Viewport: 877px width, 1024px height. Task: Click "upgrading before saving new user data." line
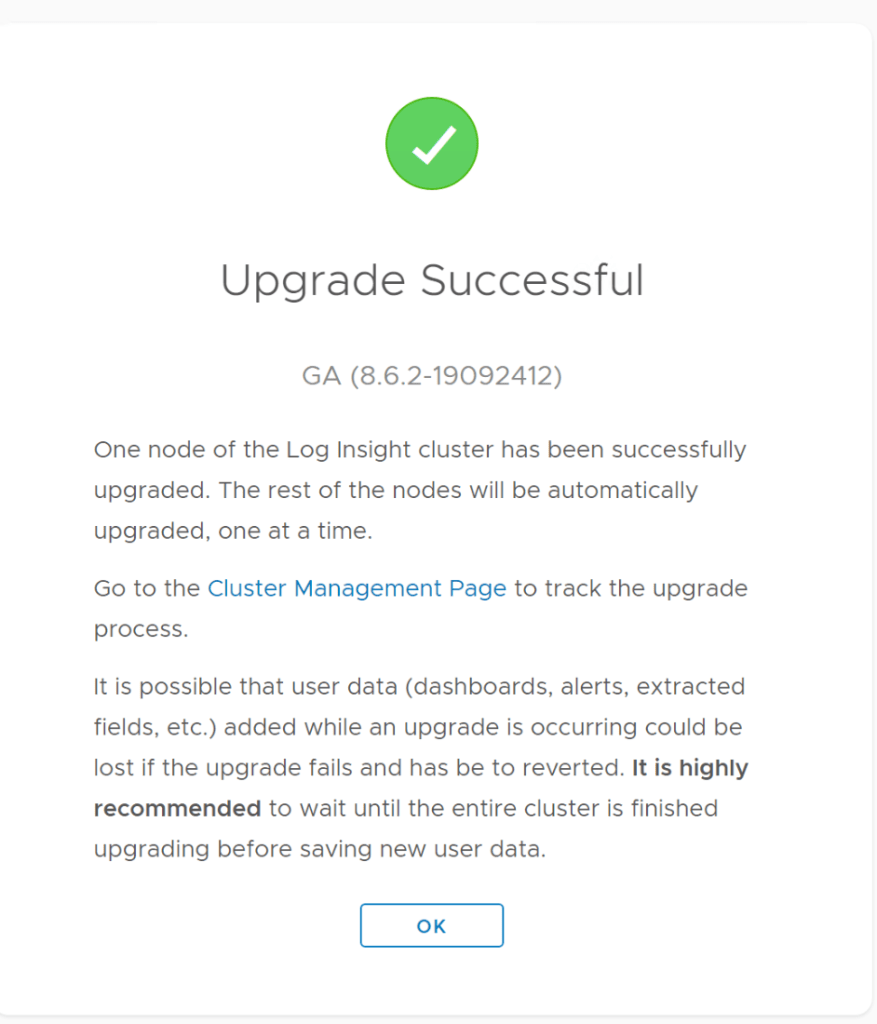coord(320,849)
